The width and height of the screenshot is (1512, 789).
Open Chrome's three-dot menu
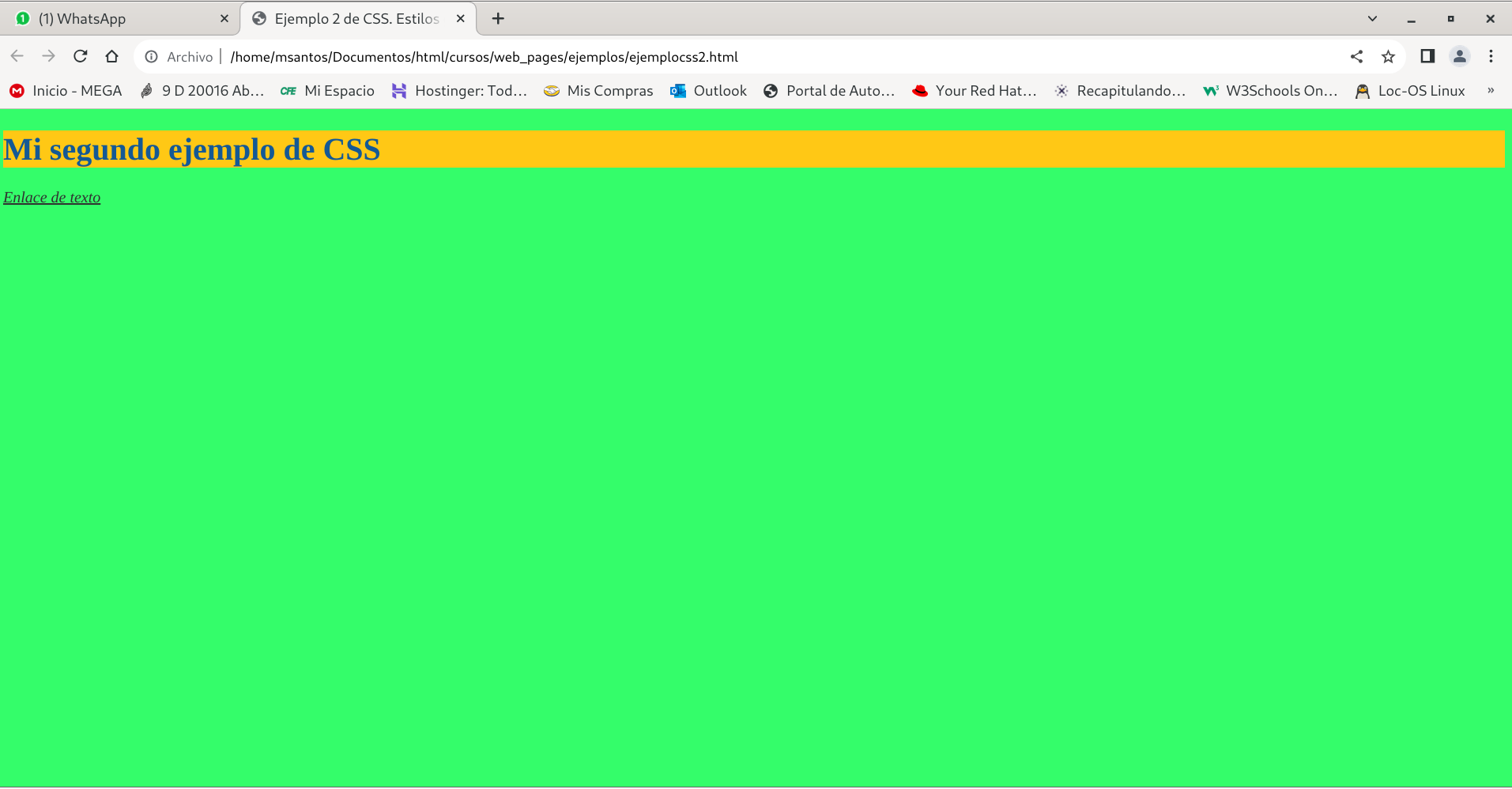coord(1491,56)
